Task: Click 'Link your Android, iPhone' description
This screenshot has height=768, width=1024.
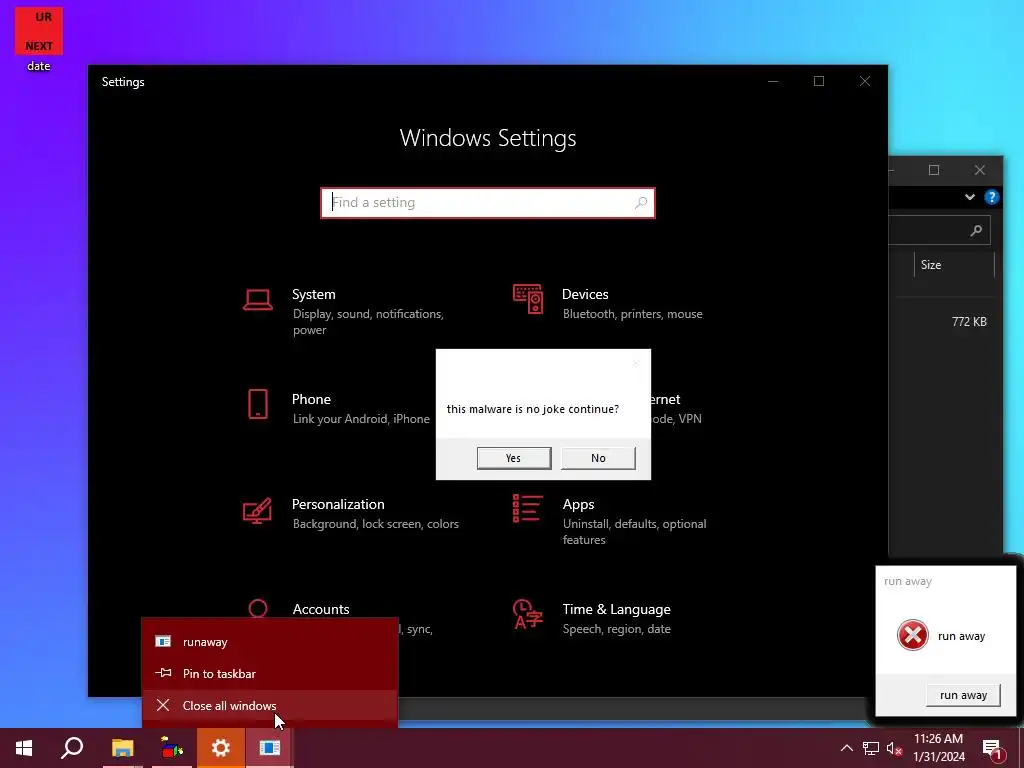Action: (x=361, y=419)
